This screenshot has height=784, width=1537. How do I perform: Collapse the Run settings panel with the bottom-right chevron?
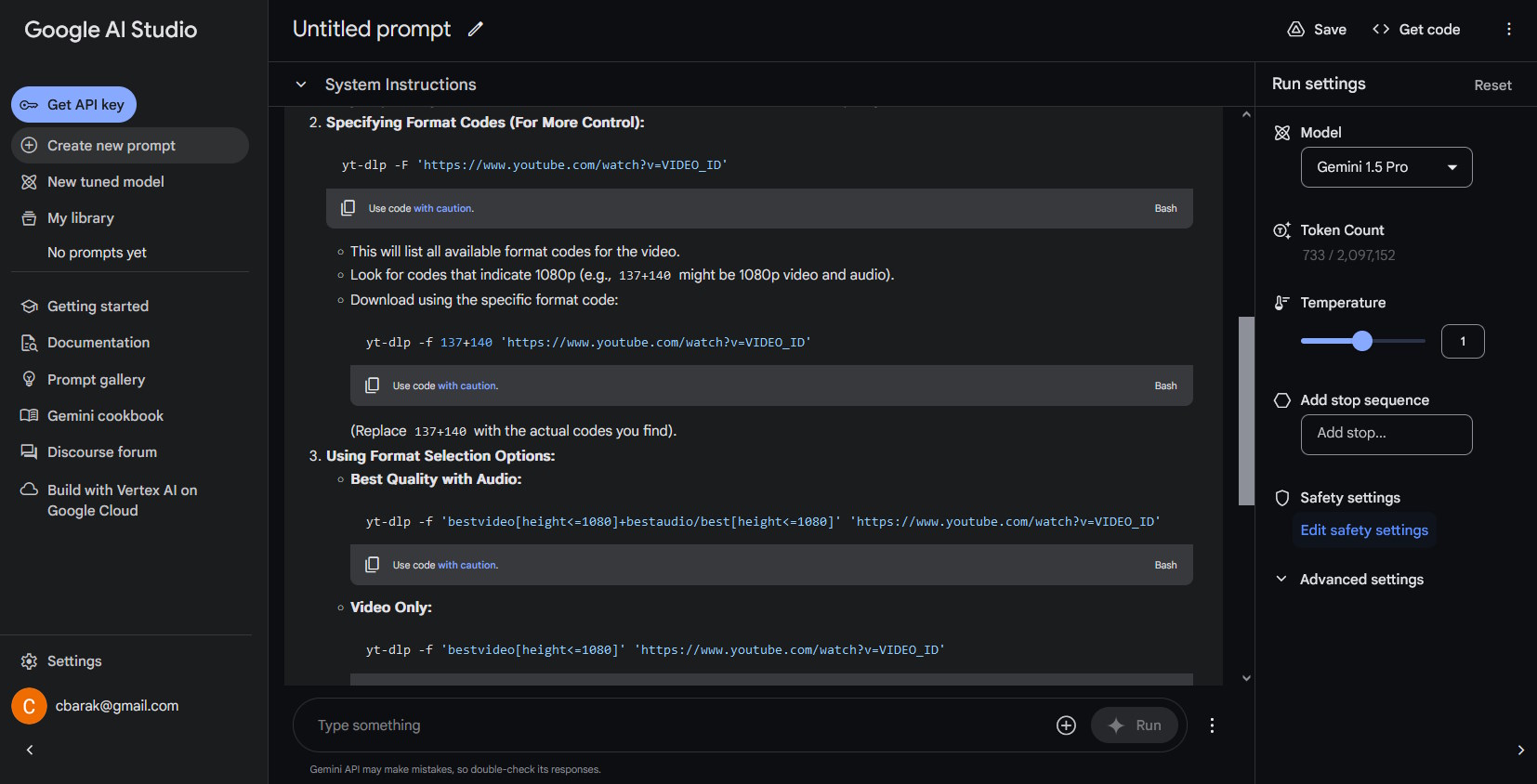(1520, 750)
